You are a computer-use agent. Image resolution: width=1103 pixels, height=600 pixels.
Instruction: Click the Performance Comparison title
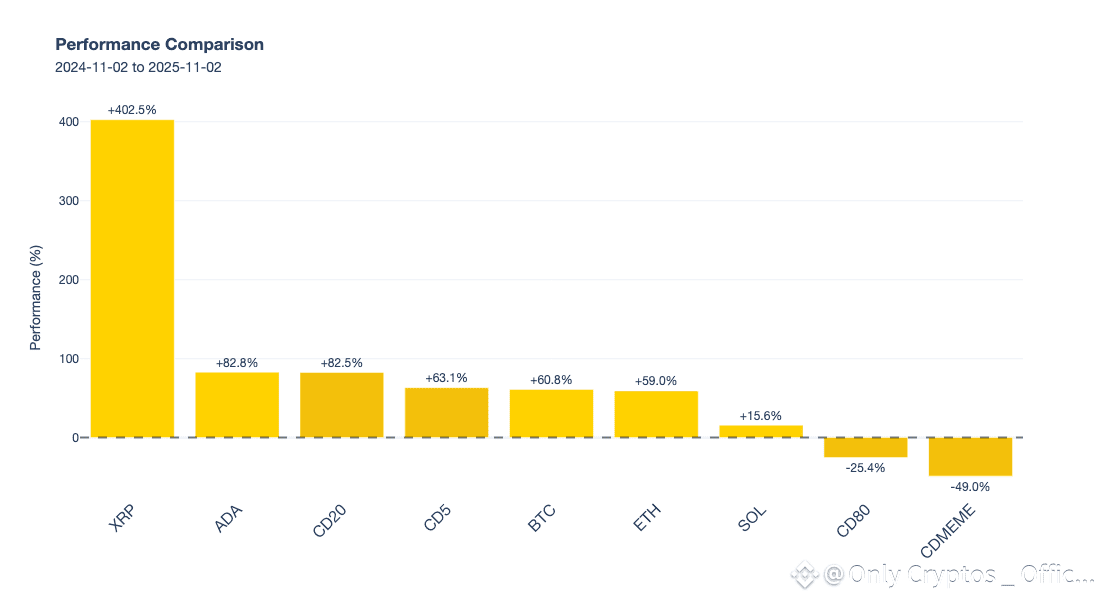[159, 44]
